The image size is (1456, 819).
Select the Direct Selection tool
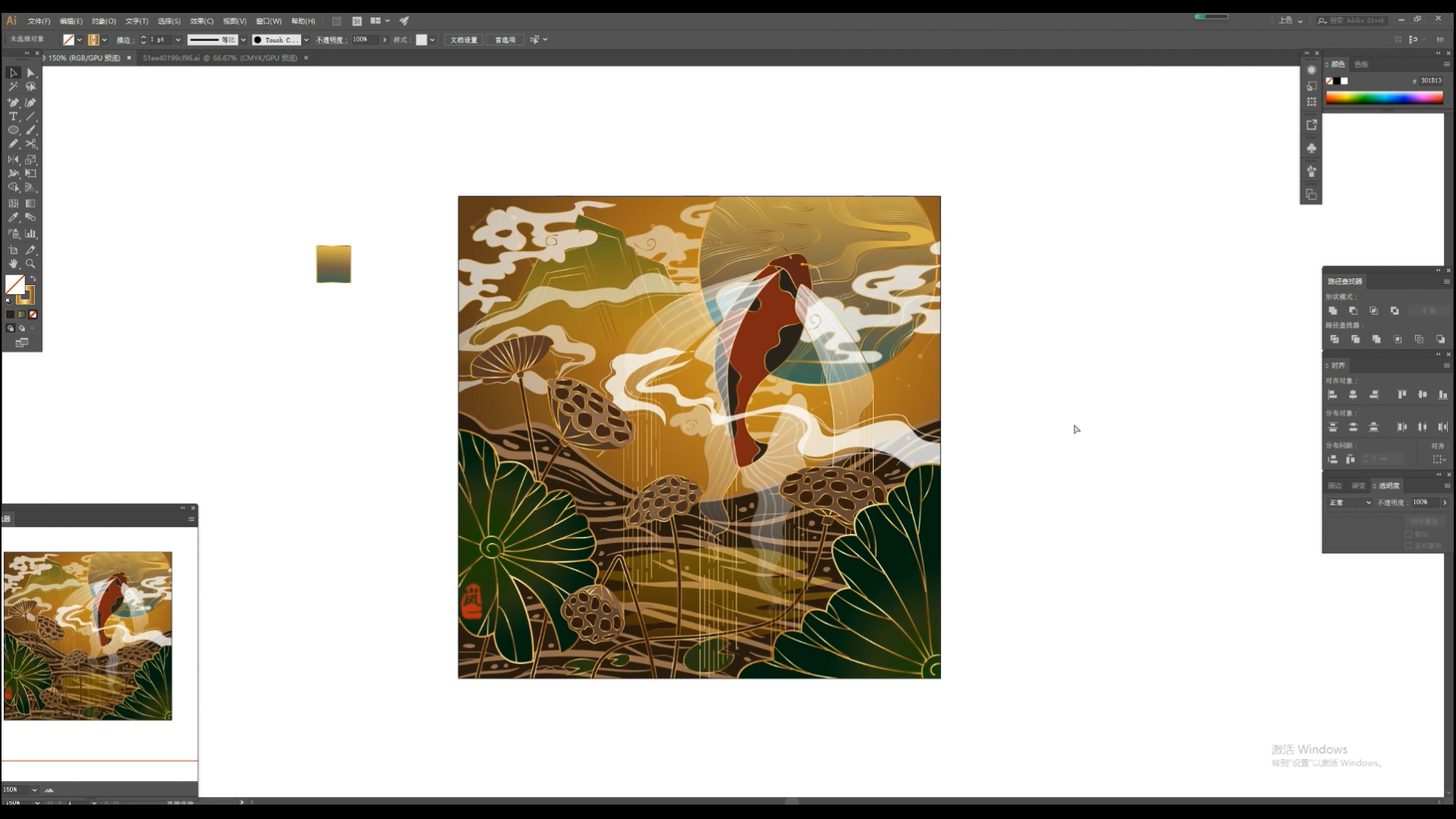(31, 73)
